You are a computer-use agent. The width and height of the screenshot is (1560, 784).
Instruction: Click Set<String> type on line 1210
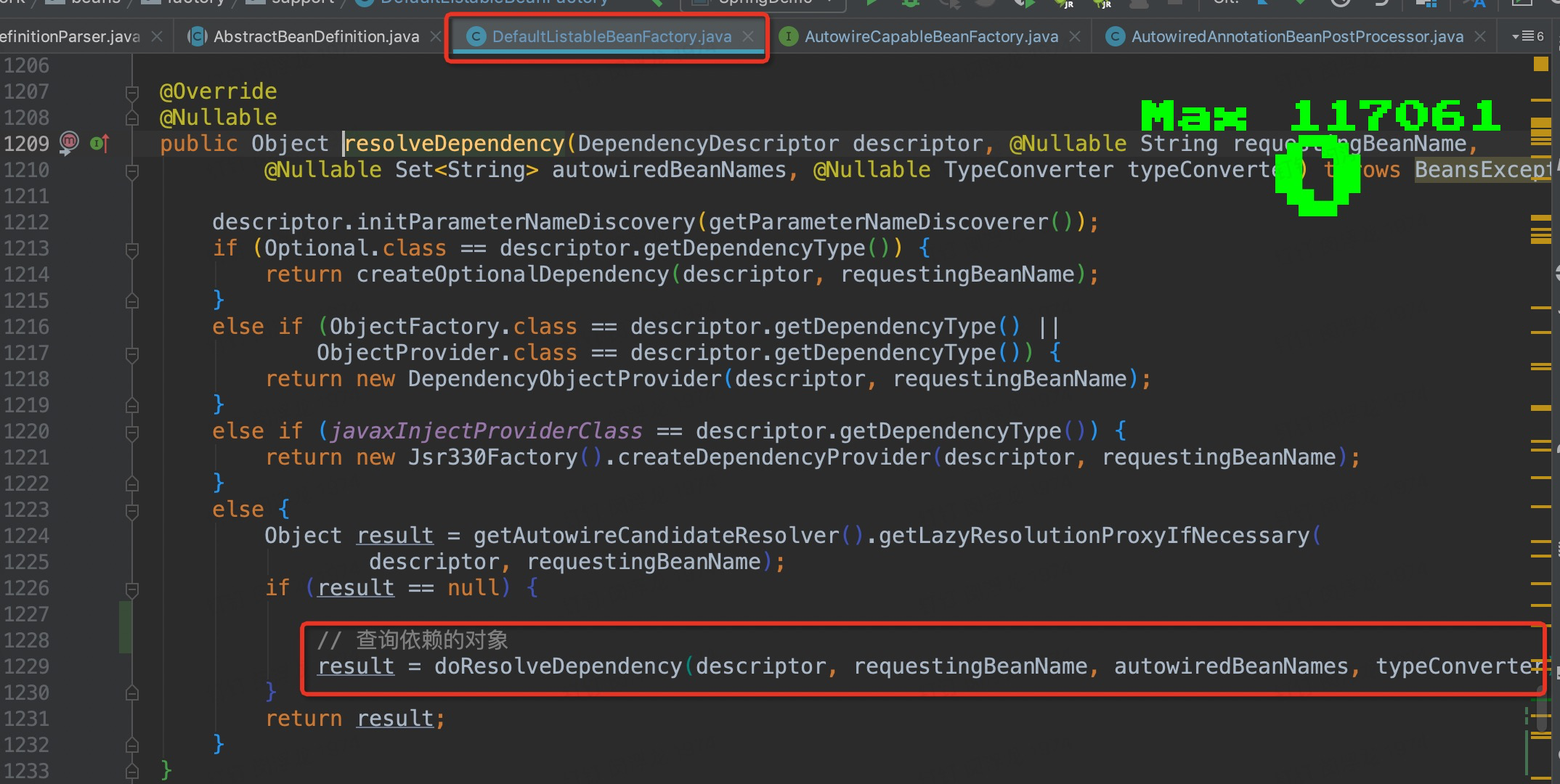(x=466, y=170)
